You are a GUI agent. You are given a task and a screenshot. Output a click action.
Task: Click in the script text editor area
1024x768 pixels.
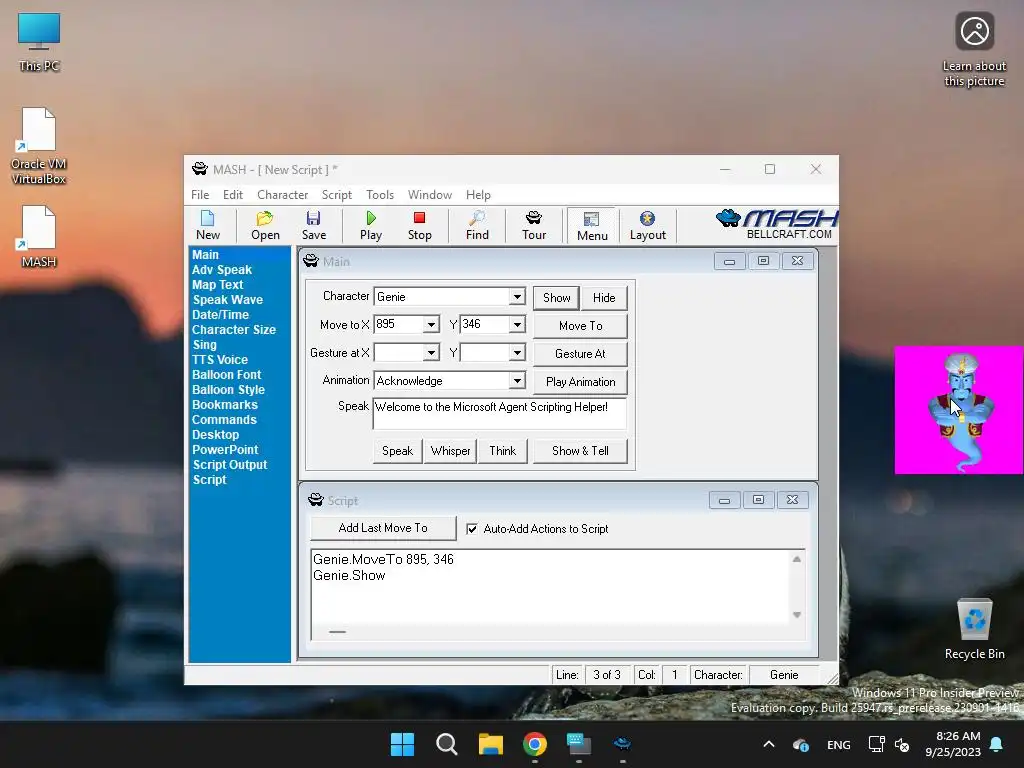tap(550, 588)
